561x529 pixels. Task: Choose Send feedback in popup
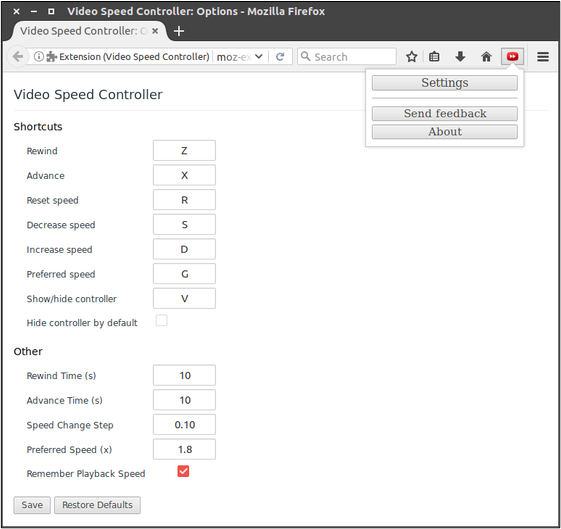445,114
